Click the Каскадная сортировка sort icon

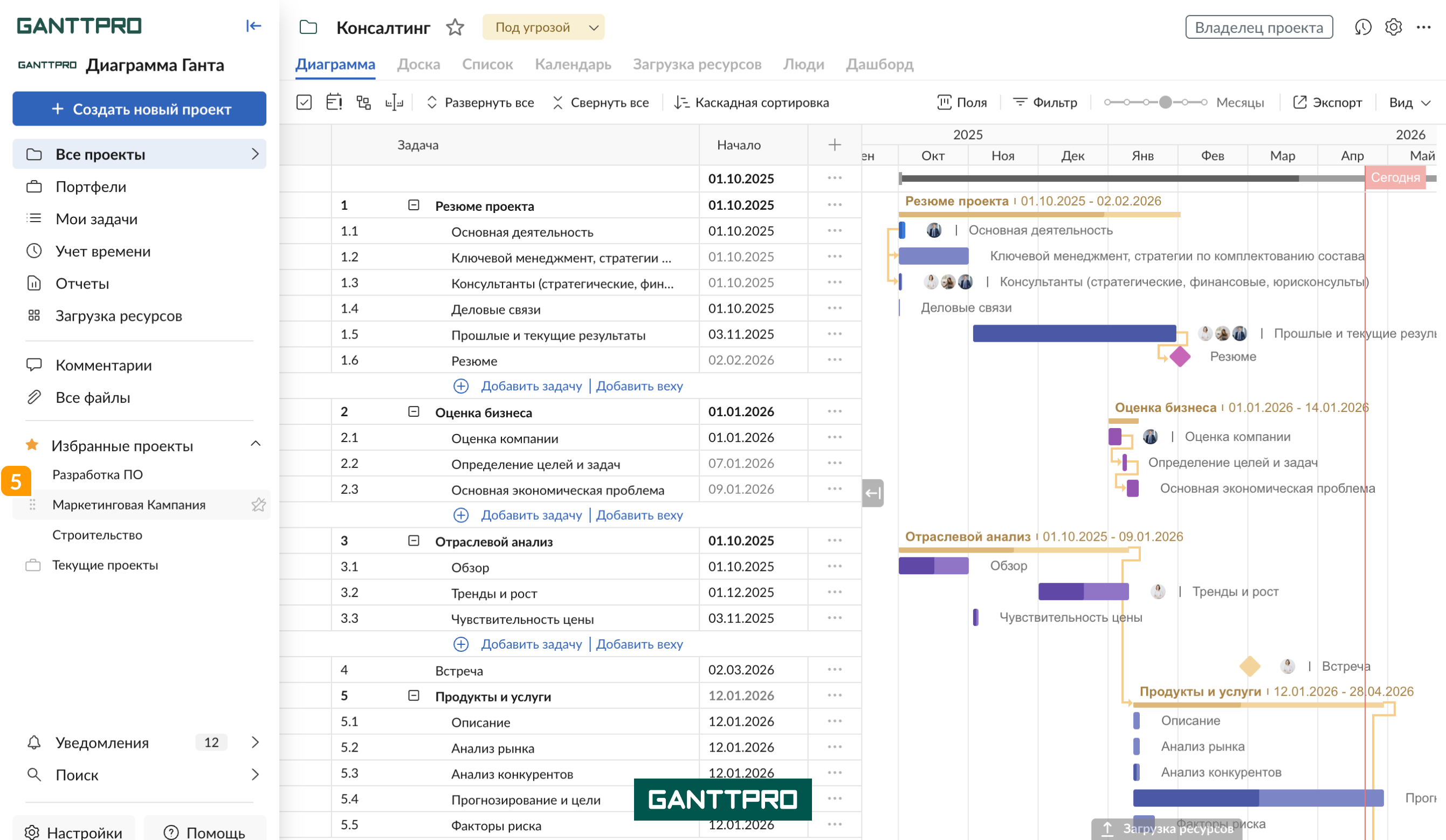681,102
